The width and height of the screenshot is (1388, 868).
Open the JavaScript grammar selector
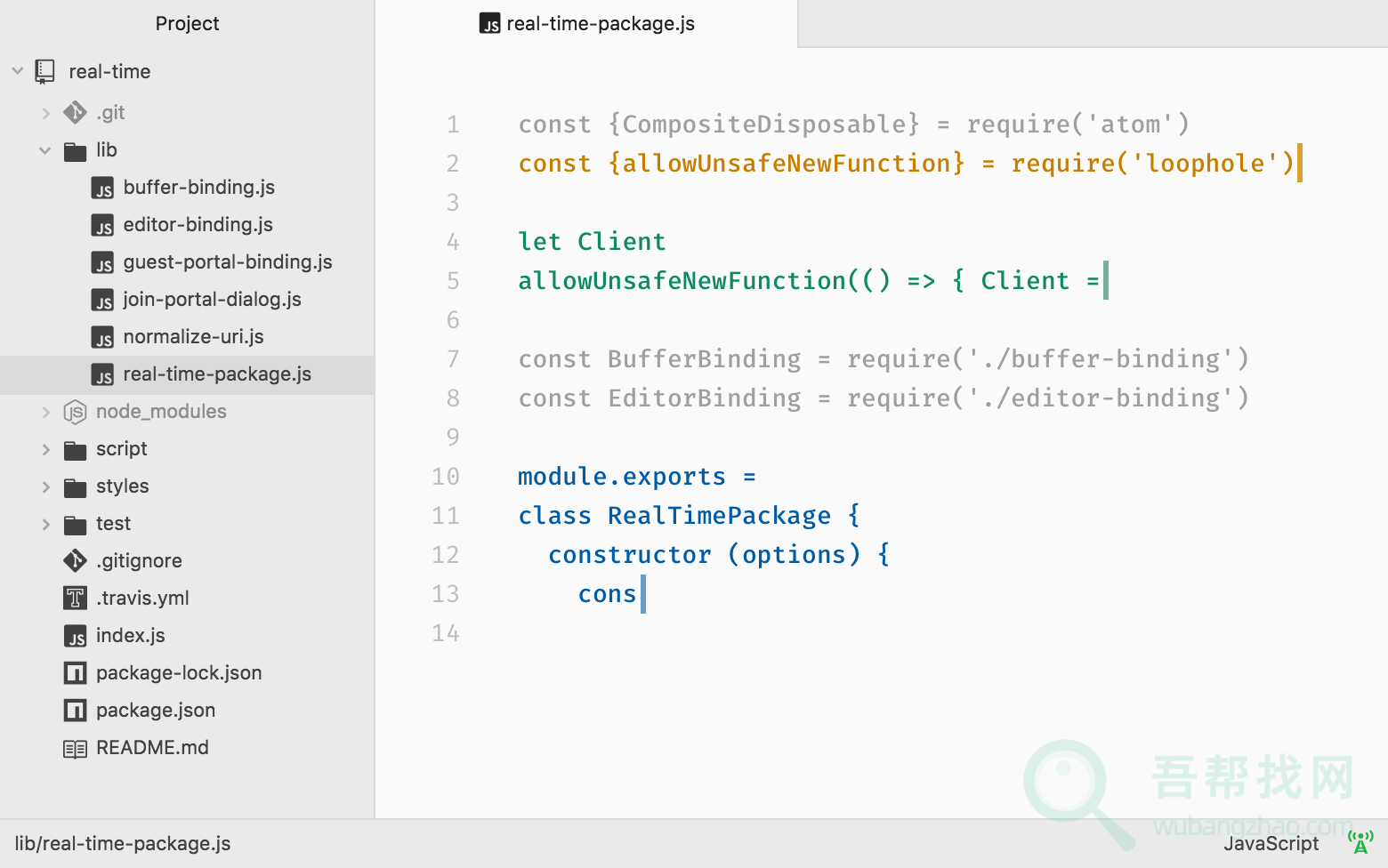(1271, 843)
